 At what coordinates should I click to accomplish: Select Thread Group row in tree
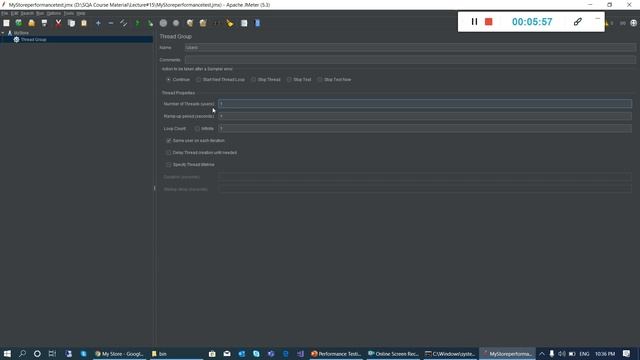click(76, 40)
